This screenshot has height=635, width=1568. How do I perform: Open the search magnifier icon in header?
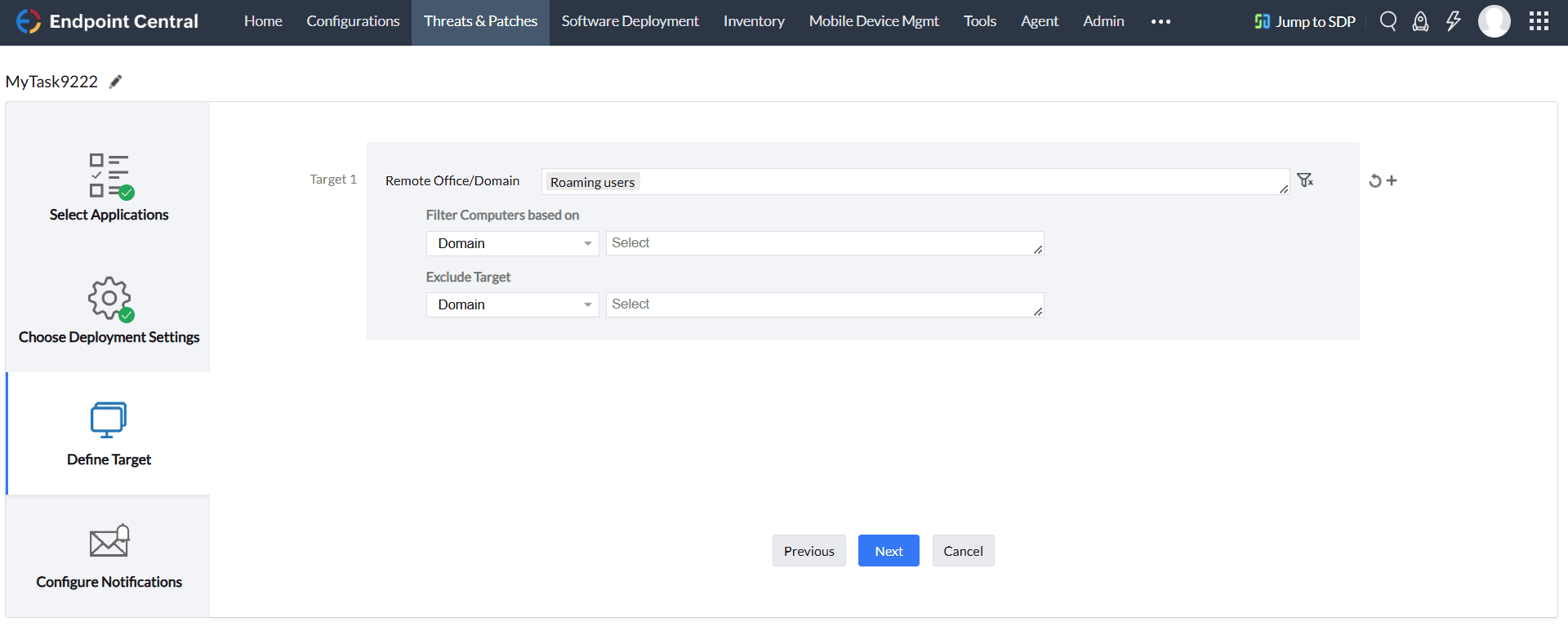[1388, 21]
